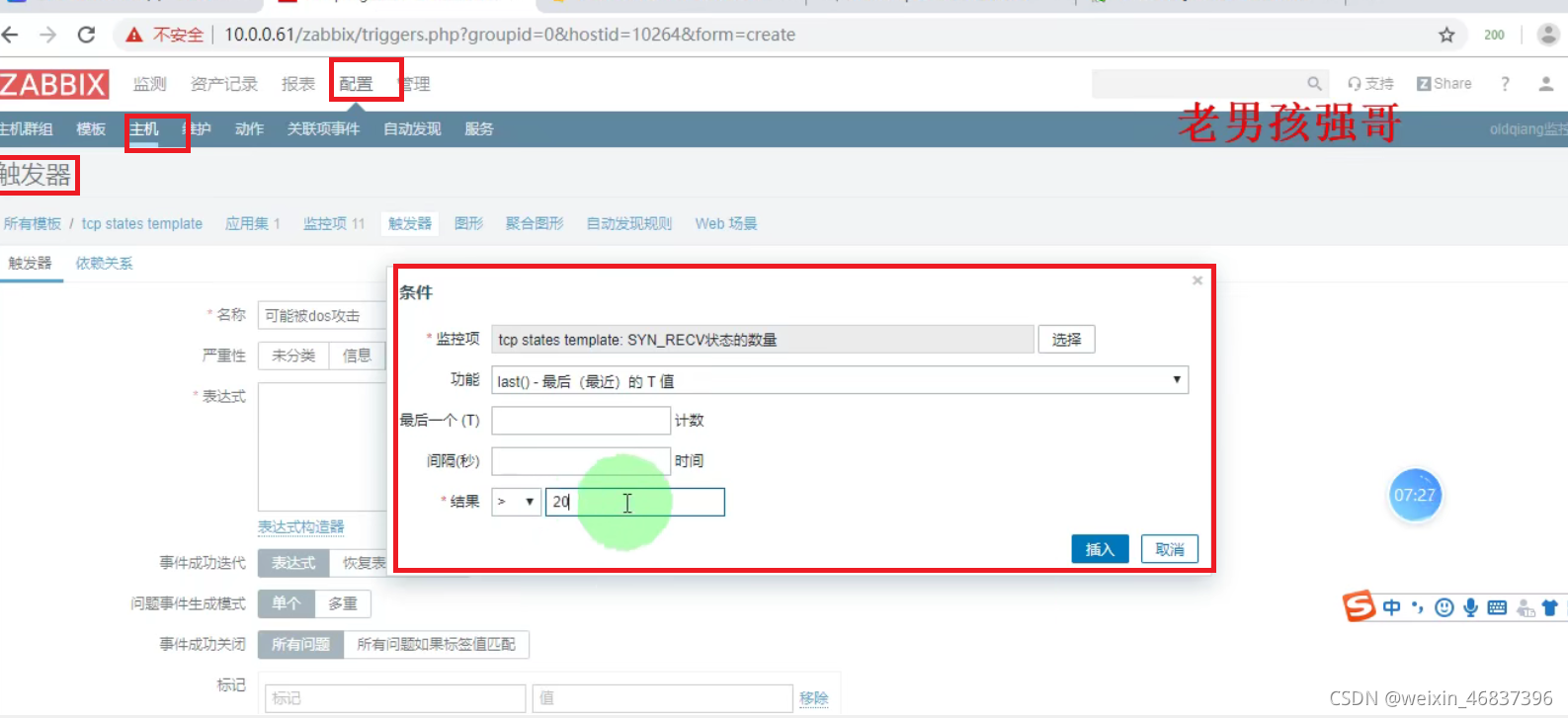Reload the page
The width and height of the screenshot is (1568, 718).
pyautogui.click(x=86, y=35)
